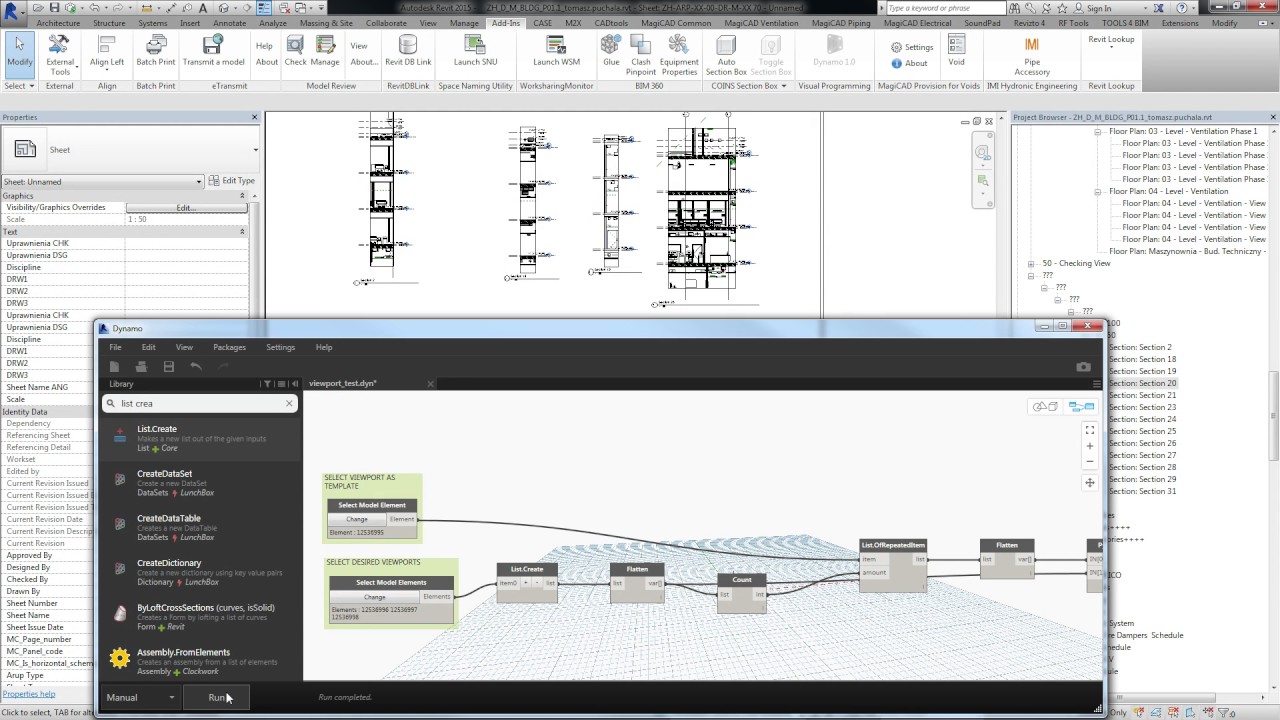The height and width of the screenshot is (720, 1280).
Task: Launch Batch Print tool
Action: (x=156, y=53)
